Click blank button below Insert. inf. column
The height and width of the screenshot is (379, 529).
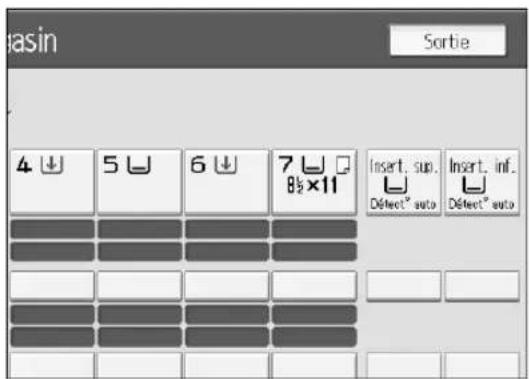tap(482, 286)
